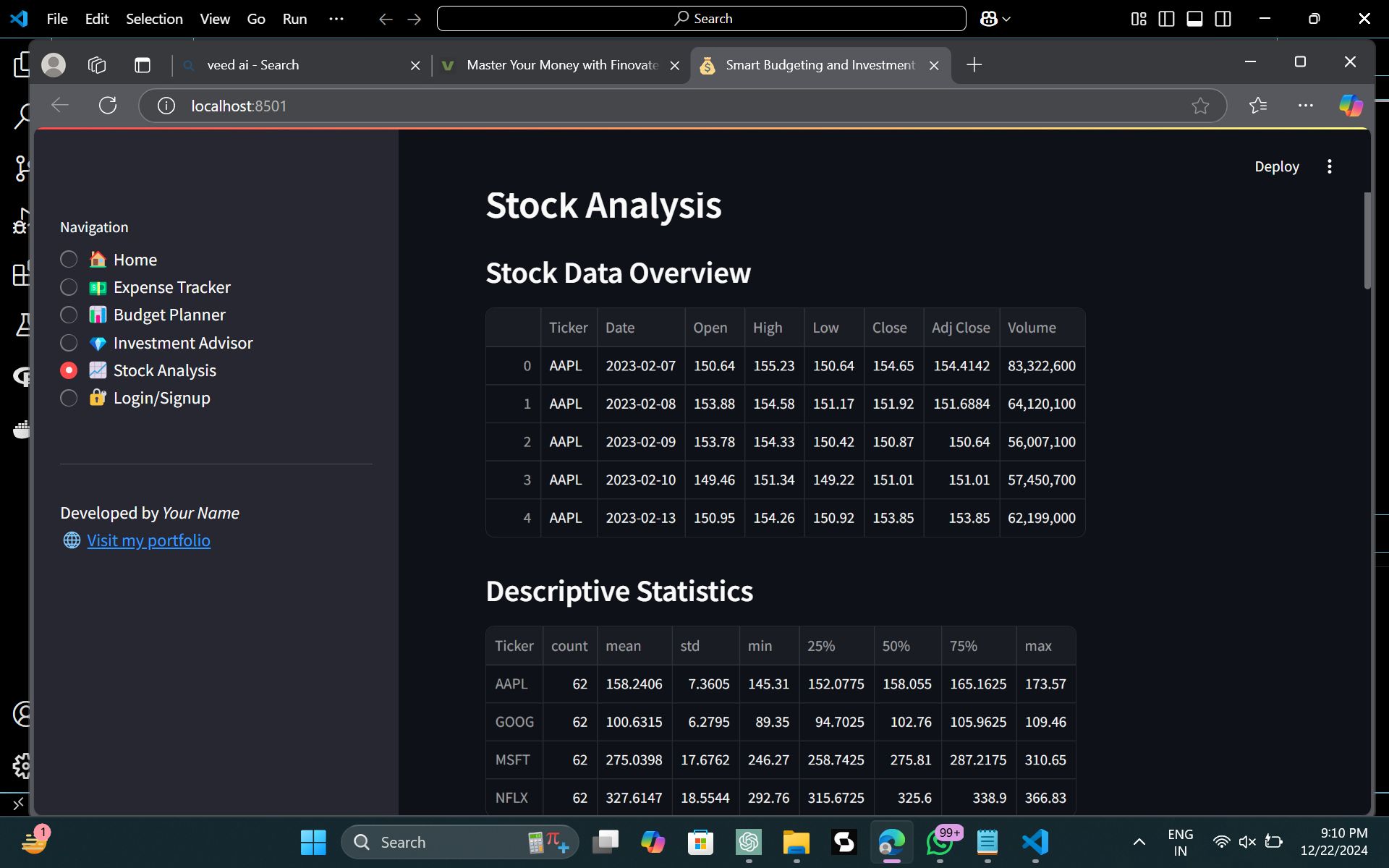Switch to Master Your Money tab
The image size is (1389, 868).
[562, 65]
